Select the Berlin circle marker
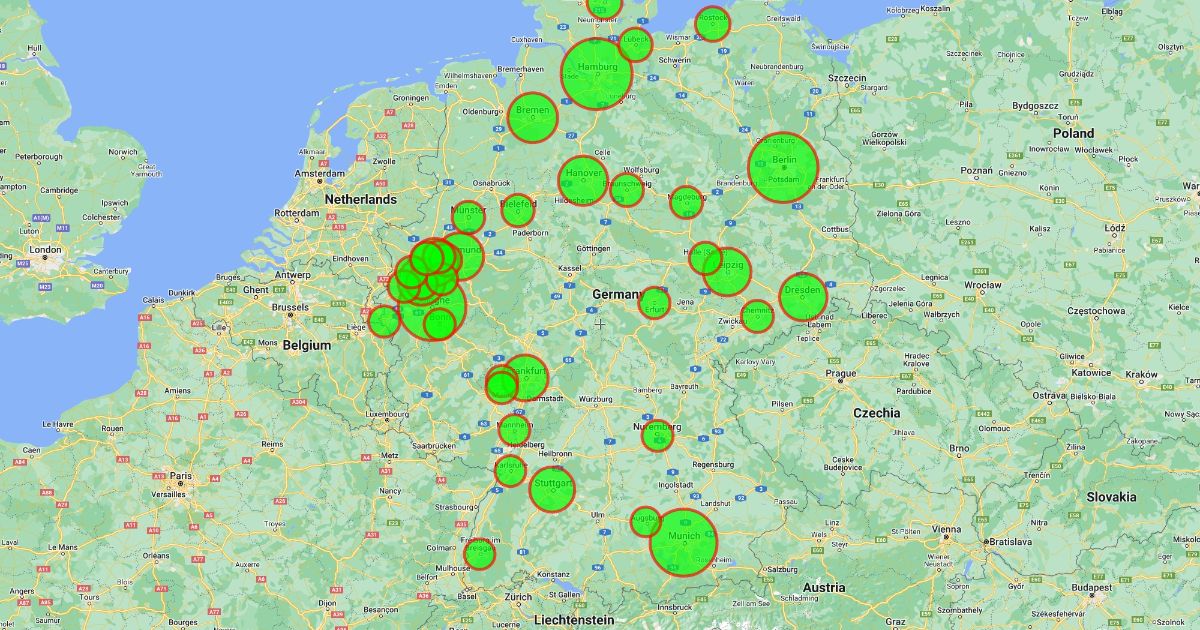Image resolution: width=1200 pixels, height=630 pixels. click(783, 167)
